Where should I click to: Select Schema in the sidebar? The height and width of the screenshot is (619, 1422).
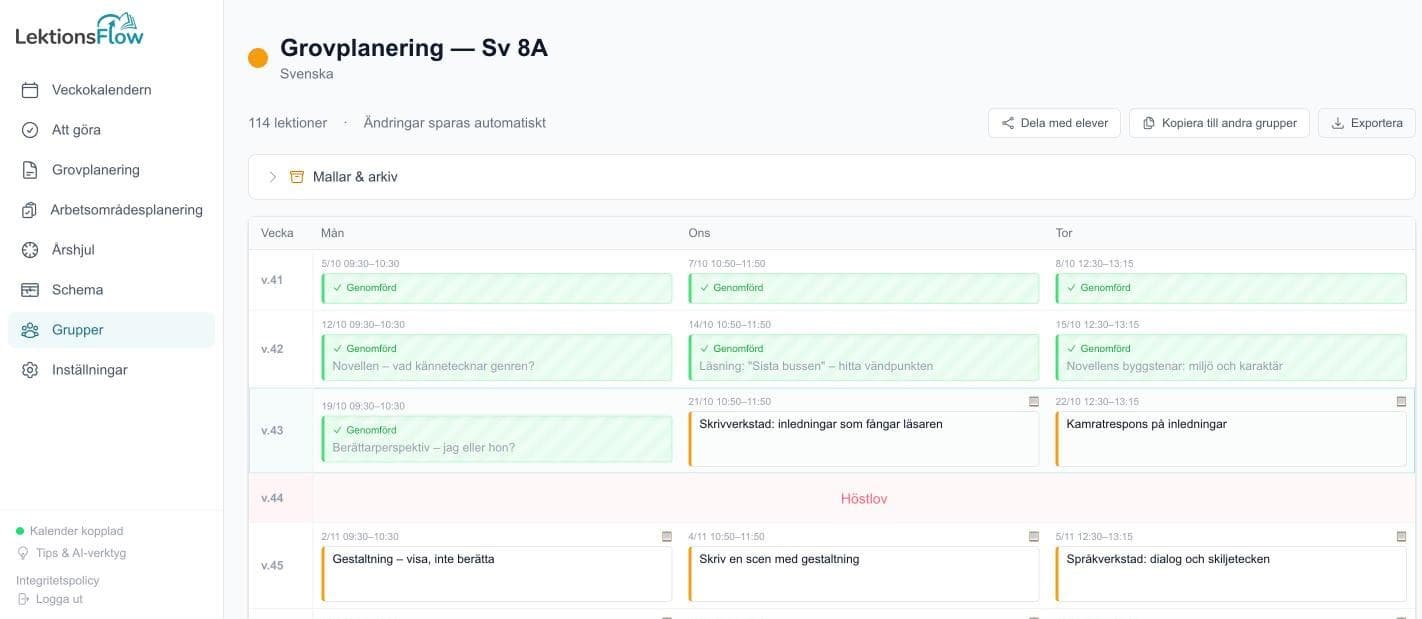coord(111,290)
